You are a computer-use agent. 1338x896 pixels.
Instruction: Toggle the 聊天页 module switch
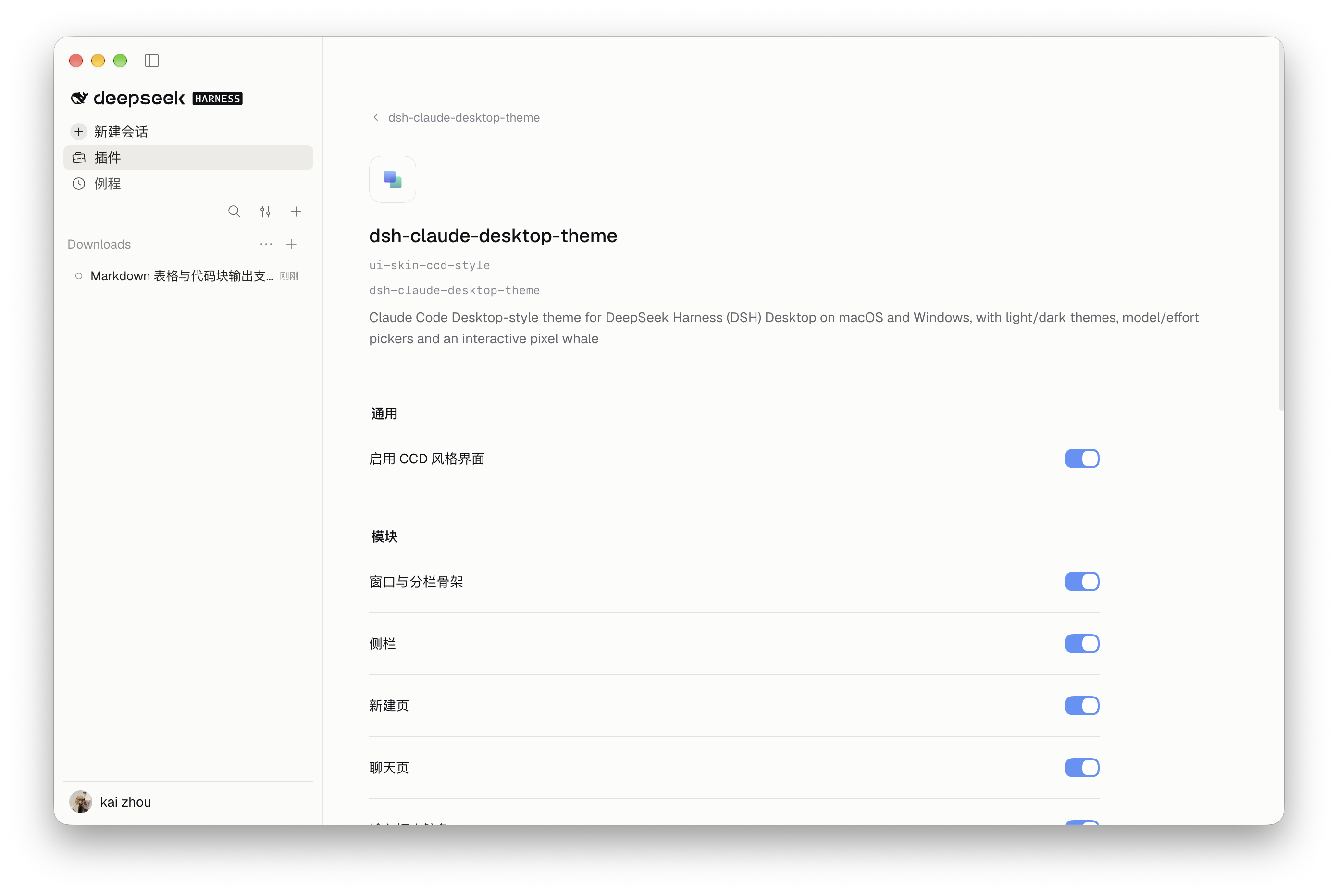1082,768
